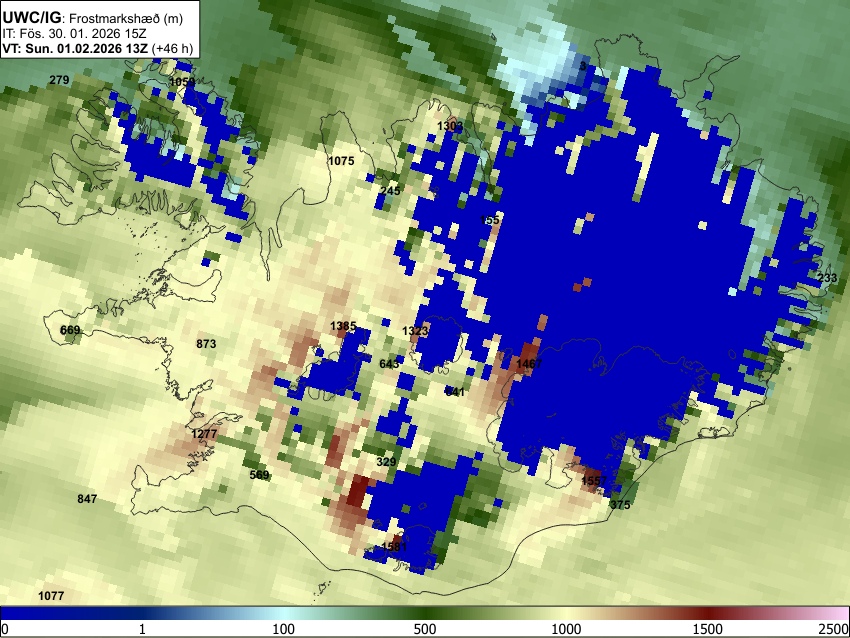Viewport: 850px width, 638px height.
Task: Click the '(+46 h)' forecast offset text
Action: pos(172,48)
